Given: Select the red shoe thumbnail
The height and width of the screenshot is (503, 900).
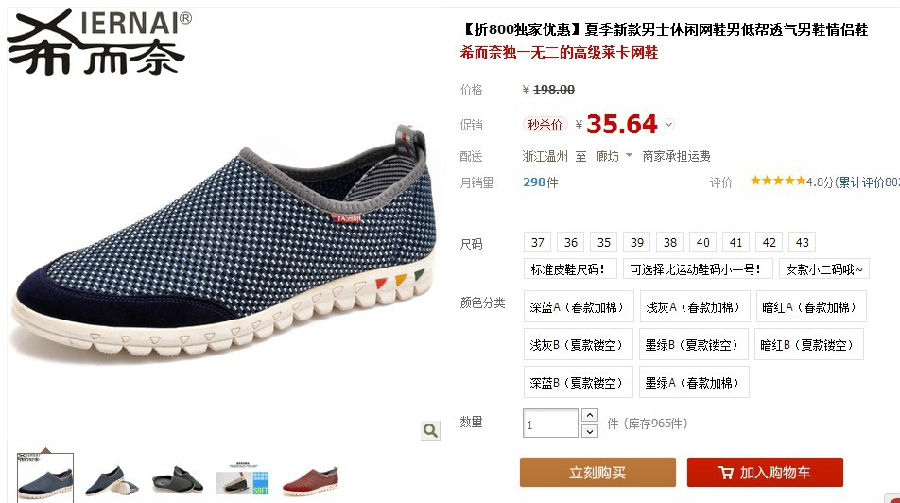Looking at the screenshot, I should 311,480.
